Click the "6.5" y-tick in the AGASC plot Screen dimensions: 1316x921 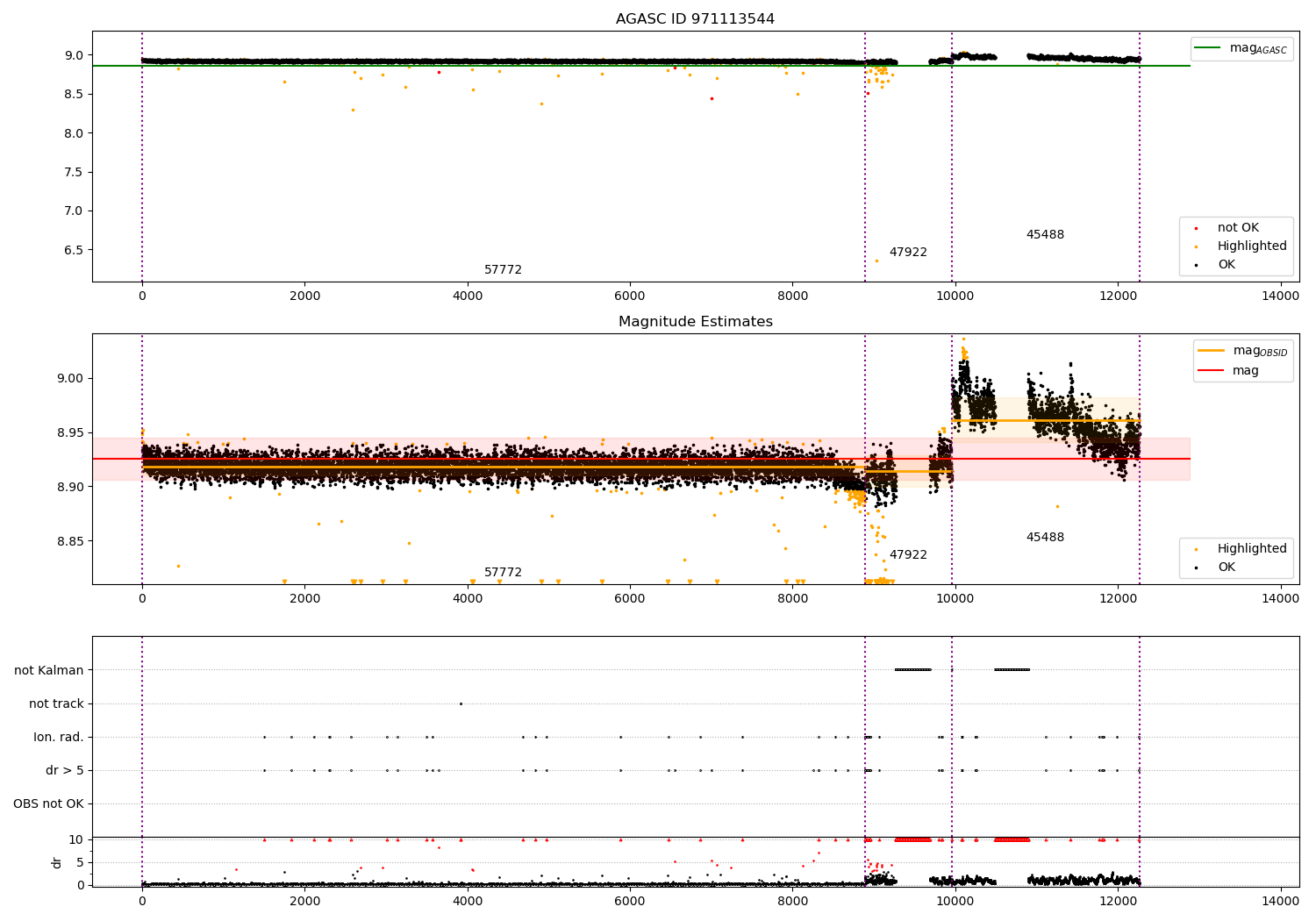tap(73, 250)
